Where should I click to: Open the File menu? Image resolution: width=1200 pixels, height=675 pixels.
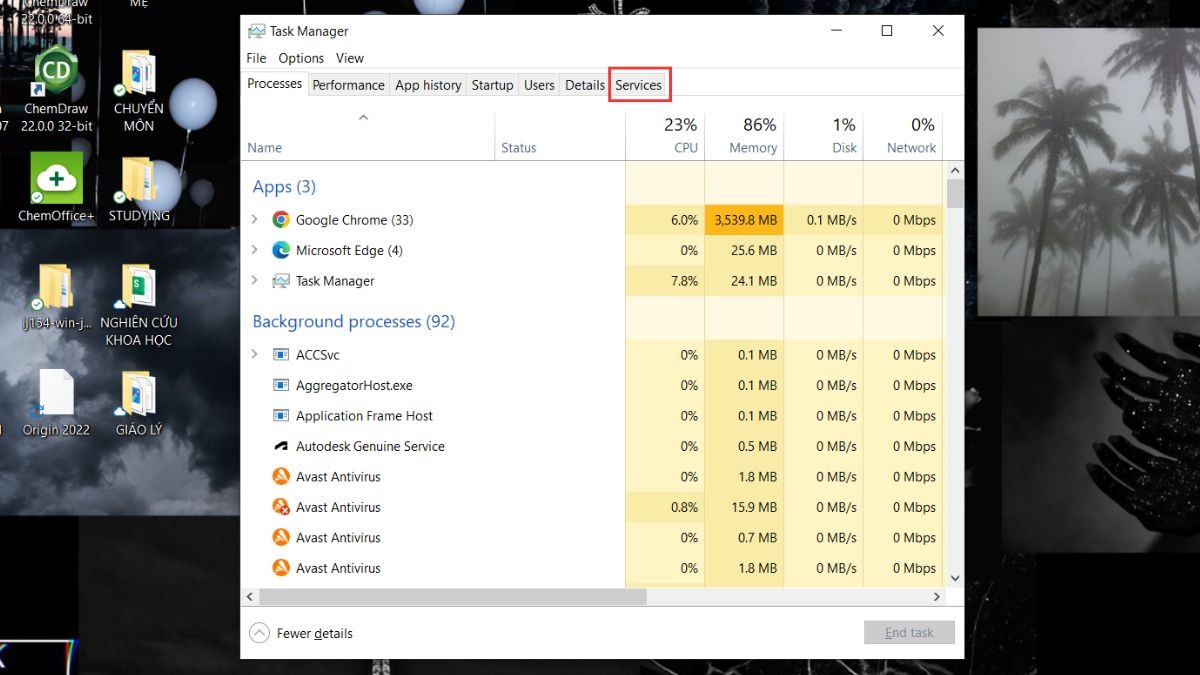[x=257, y=58]
